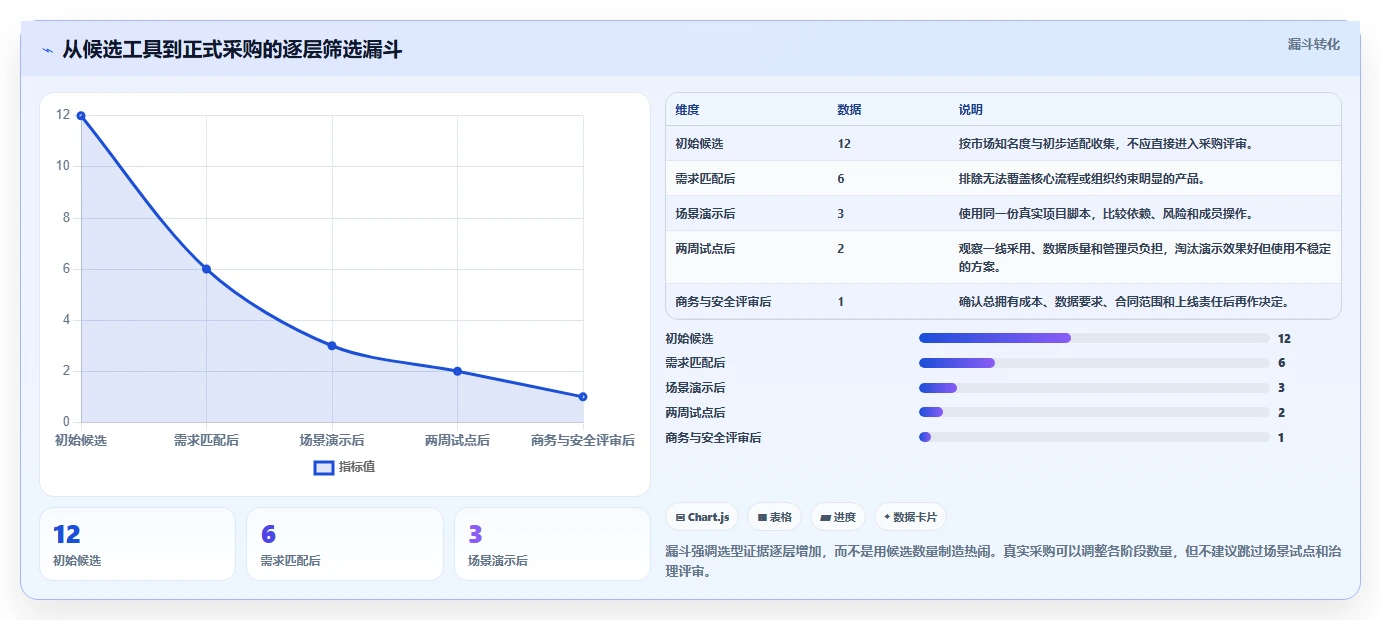Click the description starting 按市场知名度
Viewport: 1381px width, 620px height.
[1105, 144]
